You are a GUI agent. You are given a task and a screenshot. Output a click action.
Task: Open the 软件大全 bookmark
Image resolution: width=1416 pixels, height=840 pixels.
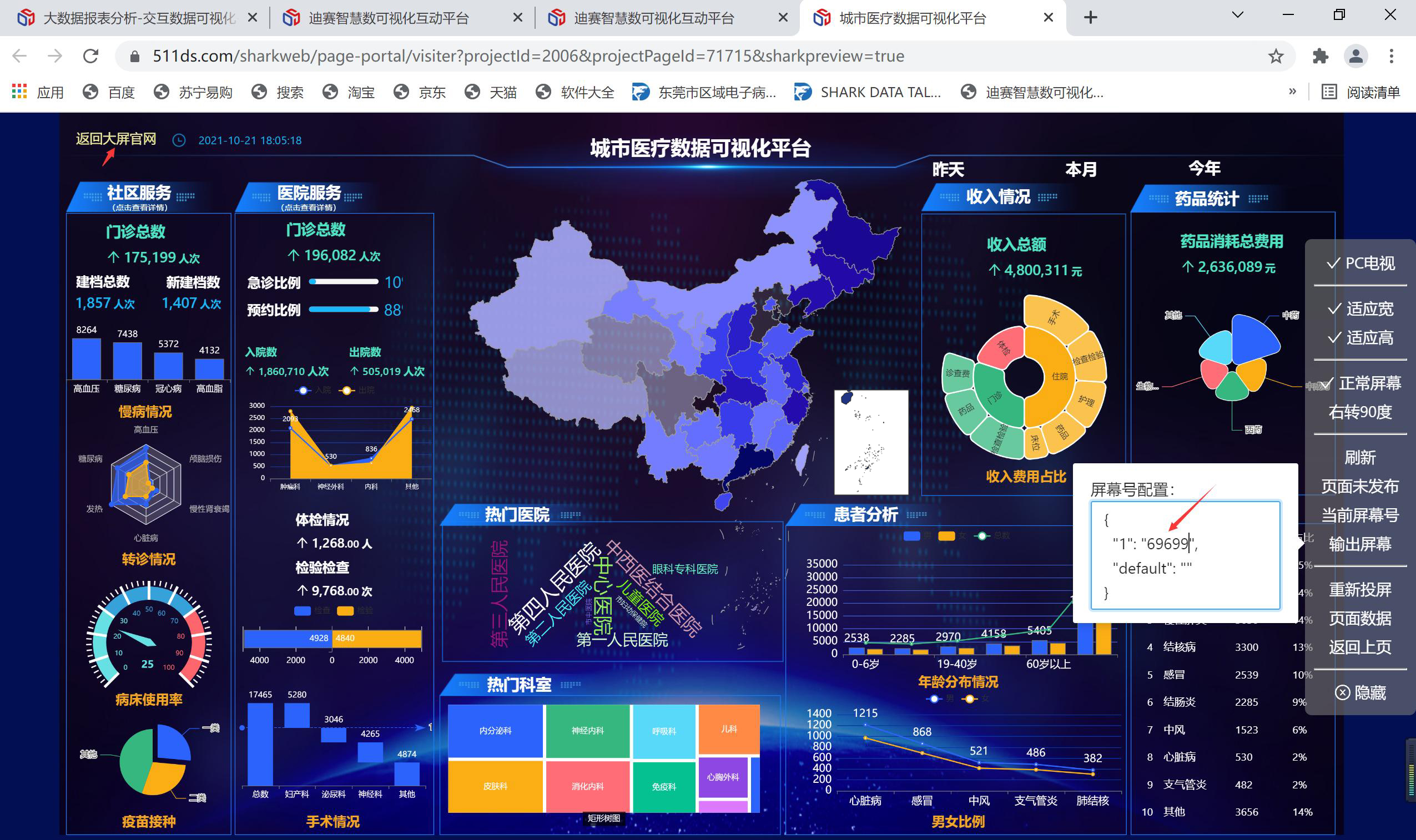[x=575, y=92]
